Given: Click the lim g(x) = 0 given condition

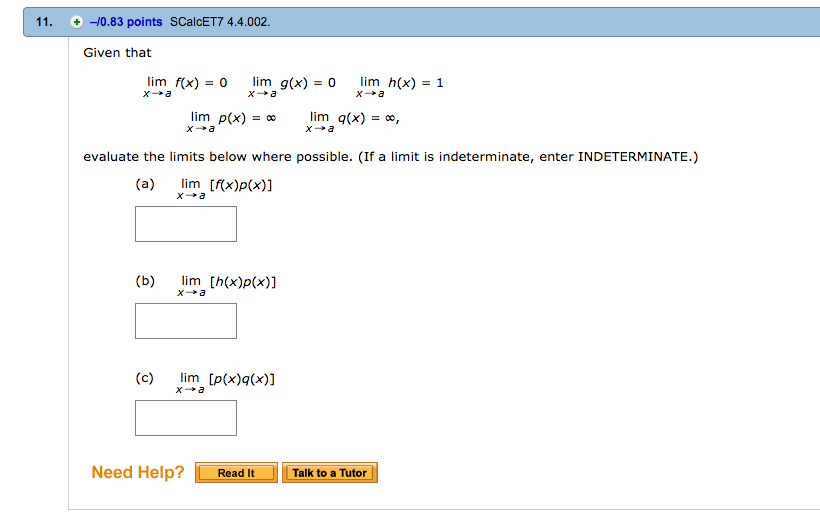Looking at the screenshot, I should coord(292,87).
